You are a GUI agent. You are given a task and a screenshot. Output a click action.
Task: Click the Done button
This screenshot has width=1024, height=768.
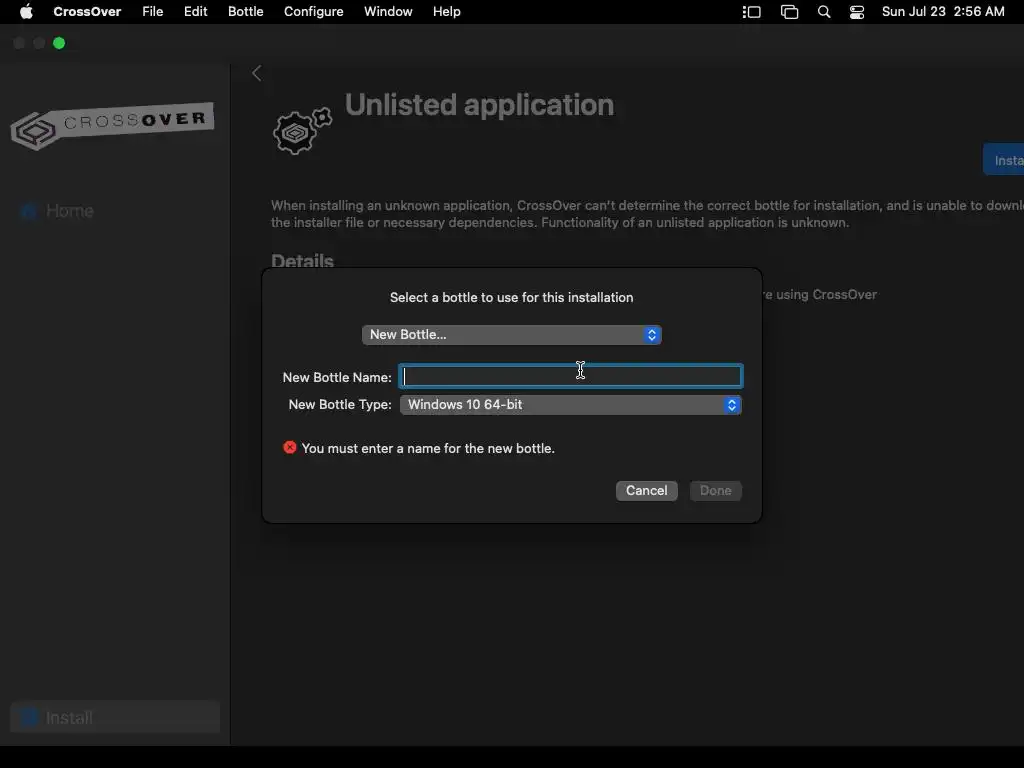[715, 490]
